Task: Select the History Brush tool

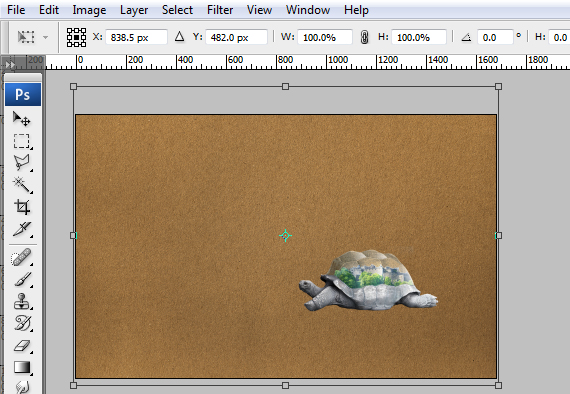Action: coord(22,323)
